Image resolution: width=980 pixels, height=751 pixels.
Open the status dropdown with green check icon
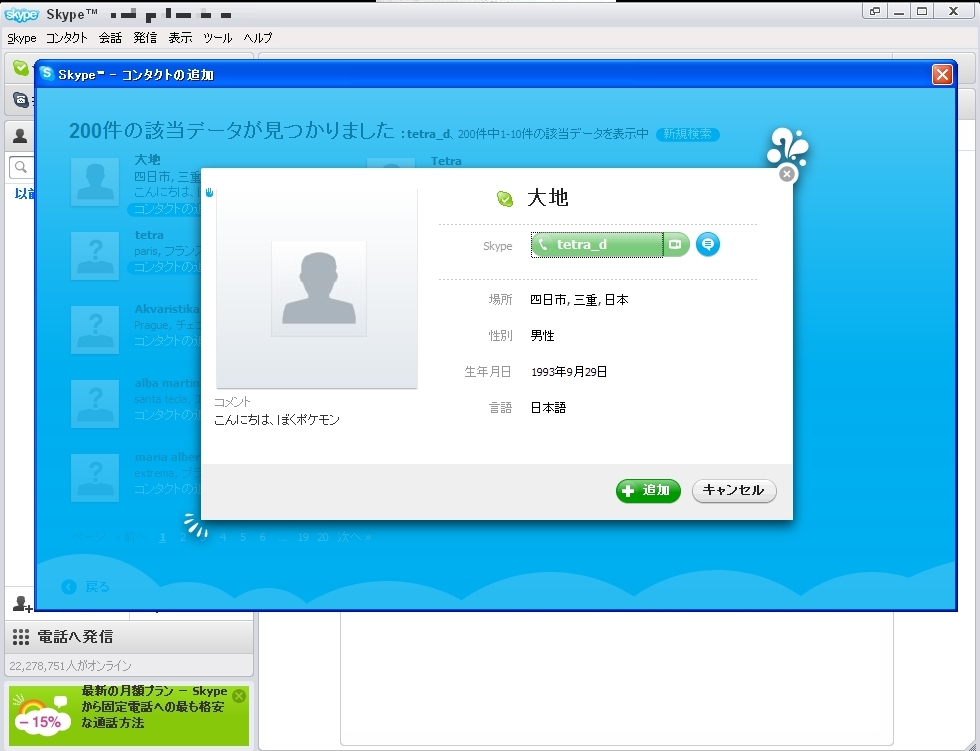[20, 67]
